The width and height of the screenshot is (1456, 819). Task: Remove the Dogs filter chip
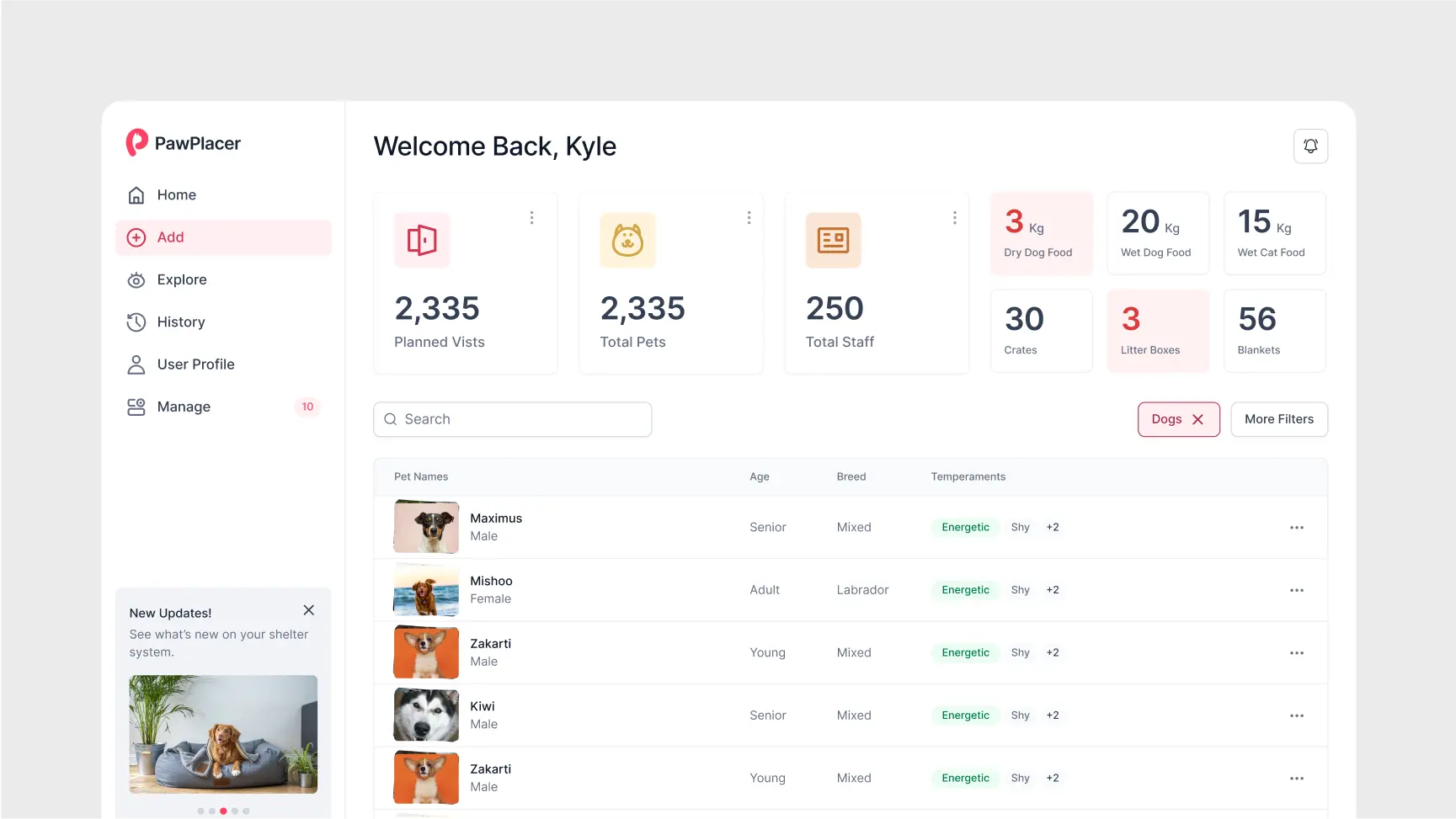point(1197,418)
